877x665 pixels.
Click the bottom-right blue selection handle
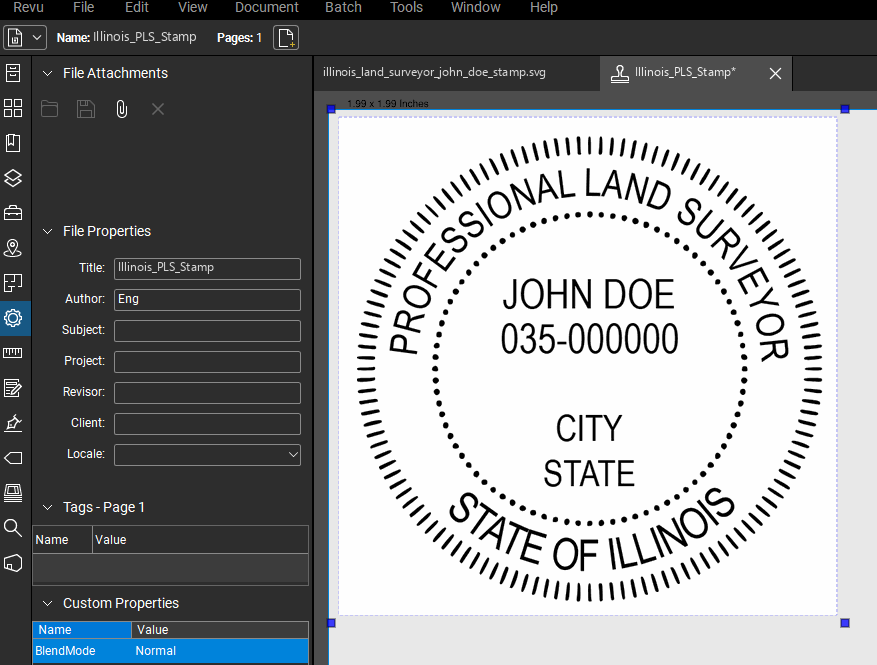[x=845, y=622]
